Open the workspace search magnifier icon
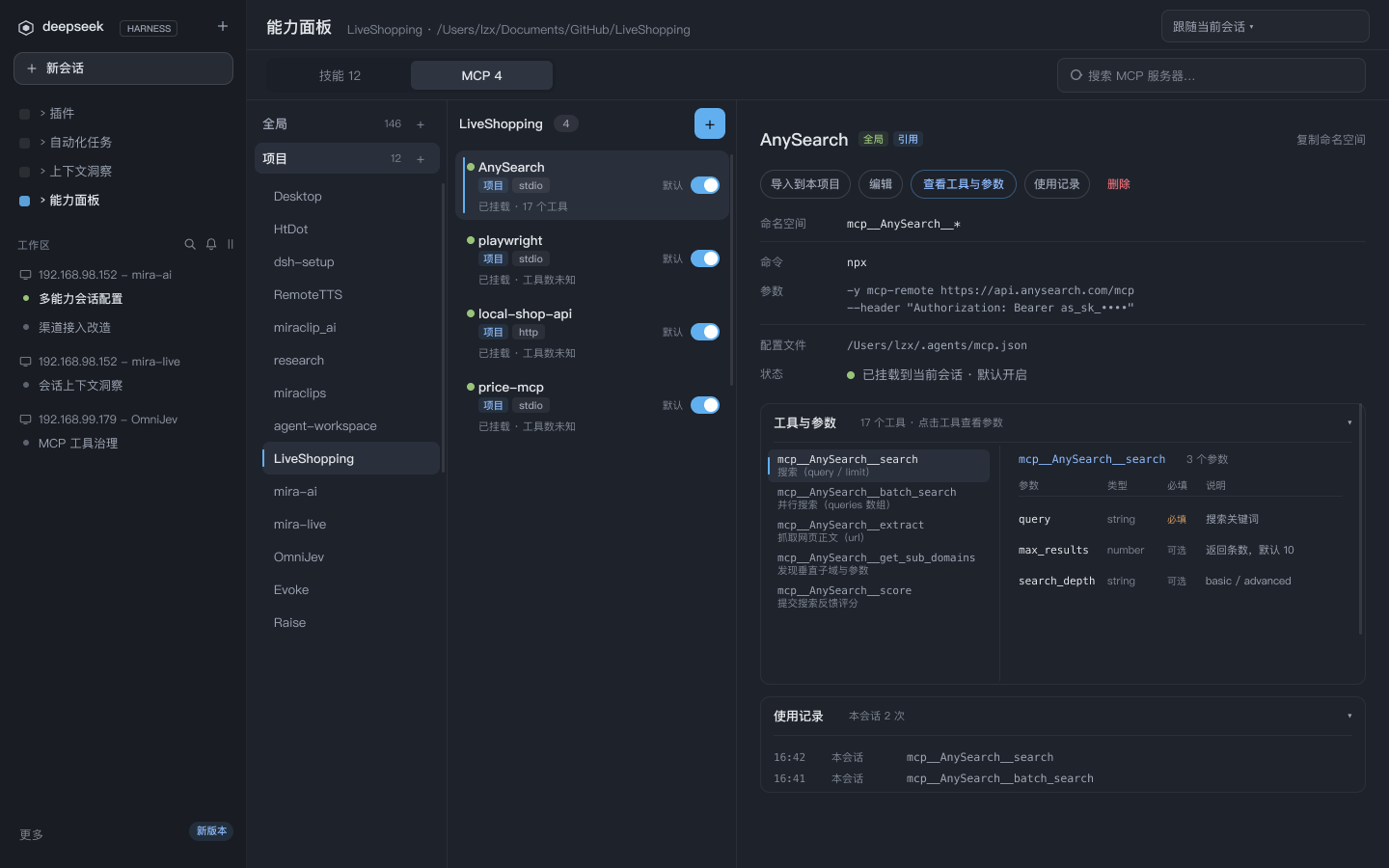This screenshot has height=868, width=1389. tap(190, 244)
